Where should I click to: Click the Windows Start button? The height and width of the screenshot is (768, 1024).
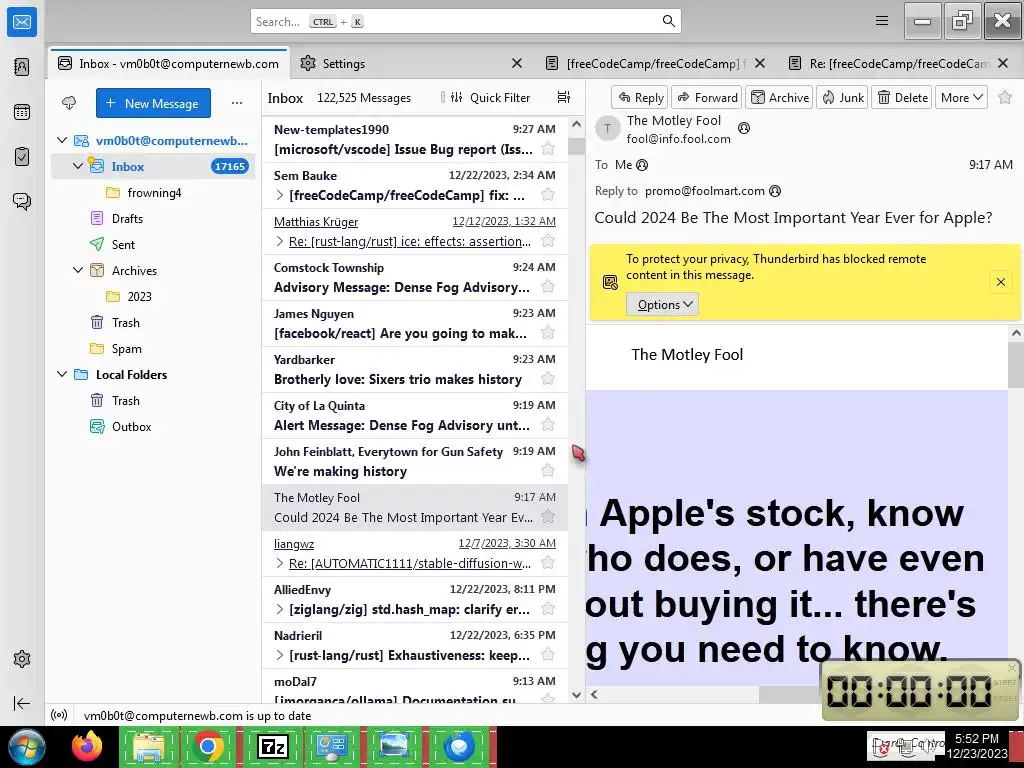pyautogui.click(x=27, y=746)
